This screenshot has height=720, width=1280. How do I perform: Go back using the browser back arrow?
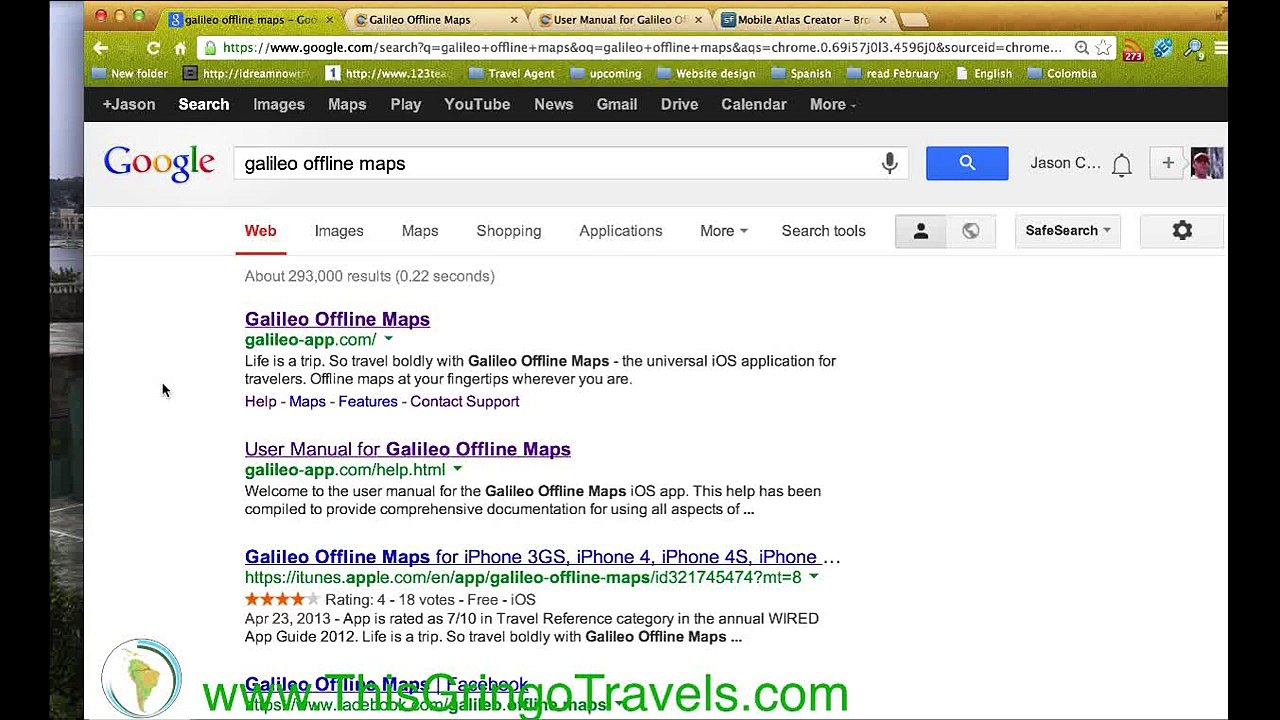click(100, 48)
